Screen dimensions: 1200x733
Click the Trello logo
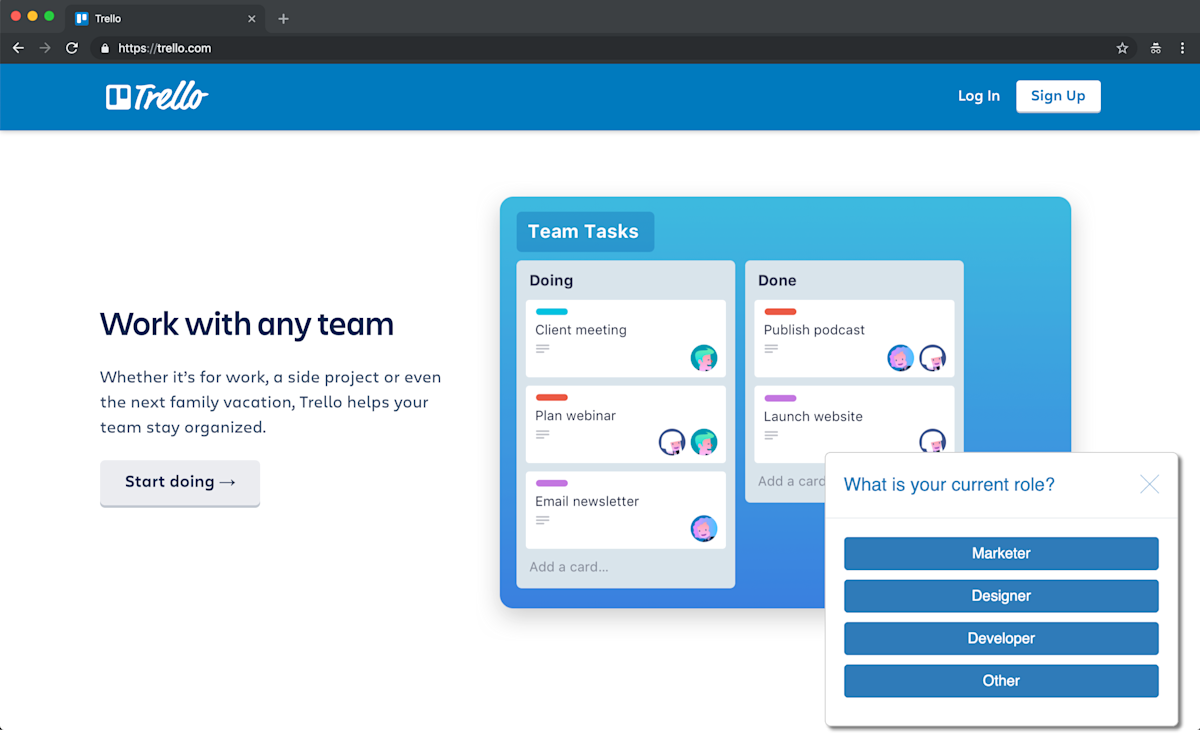156,96
